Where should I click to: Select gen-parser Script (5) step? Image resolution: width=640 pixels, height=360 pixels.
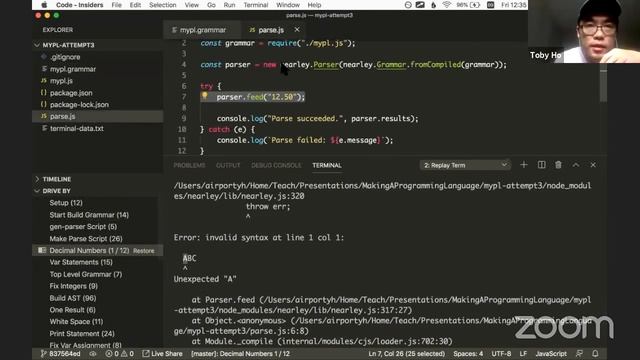[83, 227]
